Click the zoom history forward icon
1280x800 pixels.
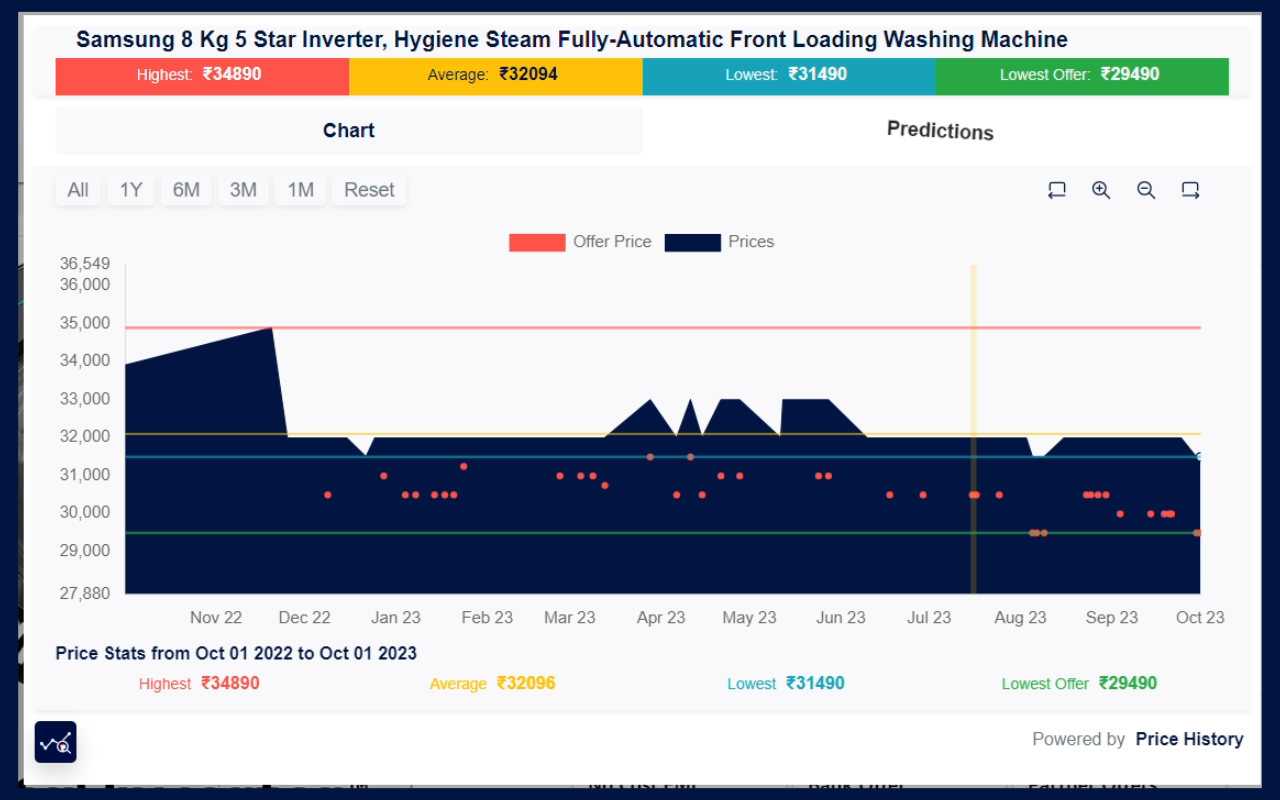1190,189
